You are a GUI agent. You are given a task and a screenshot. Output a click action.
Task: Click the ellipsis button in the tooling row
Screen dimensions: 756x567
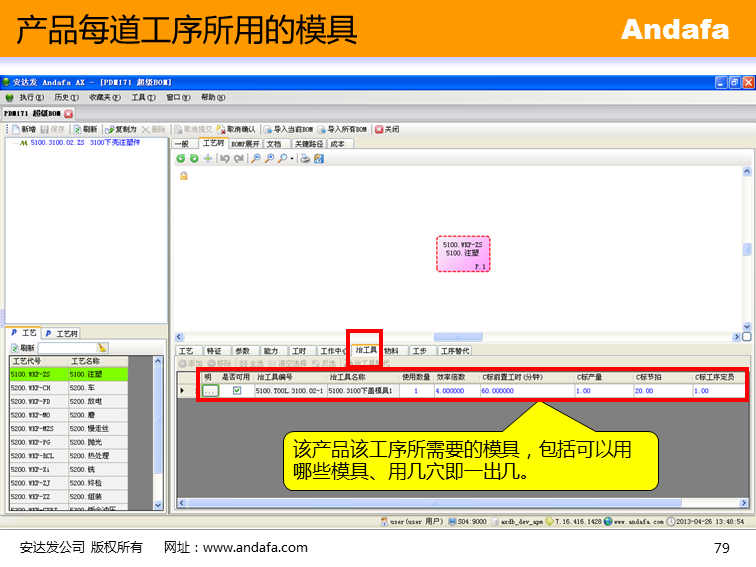click(210, 391)
